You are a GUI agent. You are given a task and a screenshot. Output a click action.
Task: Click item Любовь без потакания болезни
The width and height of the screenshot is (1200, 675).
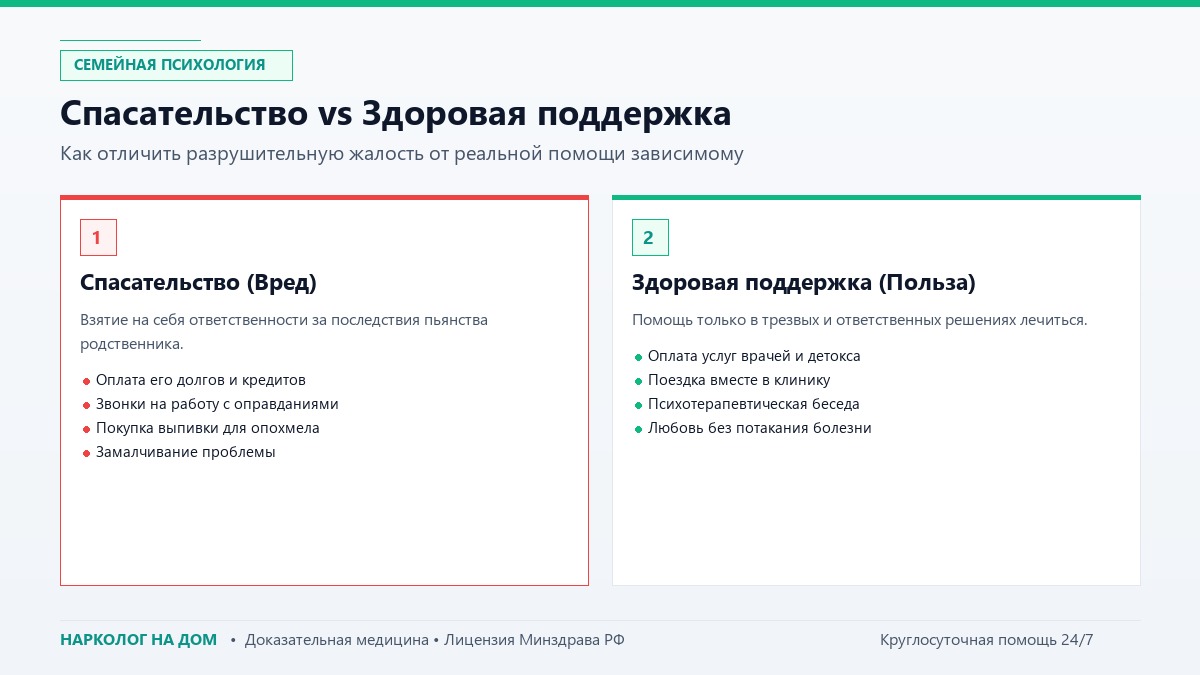click(x=759, y=428)
